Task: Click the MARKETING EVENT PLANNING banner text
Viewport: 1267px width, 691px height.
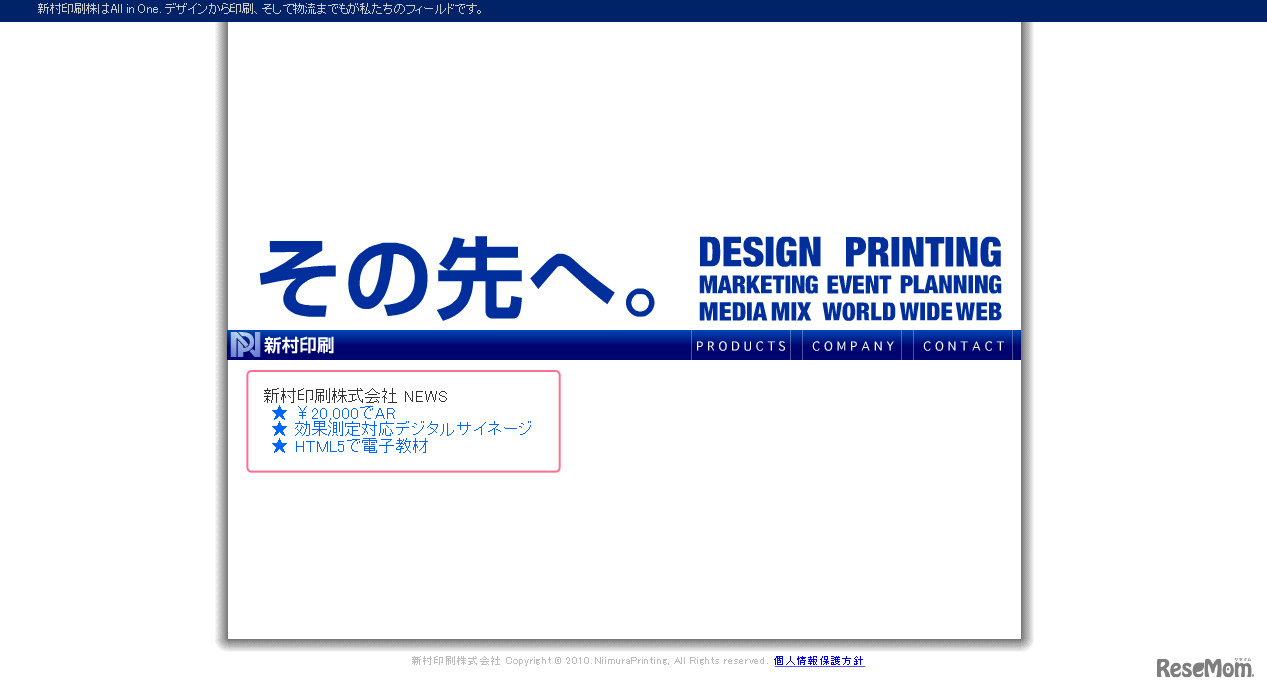Action: click(850, 285)
